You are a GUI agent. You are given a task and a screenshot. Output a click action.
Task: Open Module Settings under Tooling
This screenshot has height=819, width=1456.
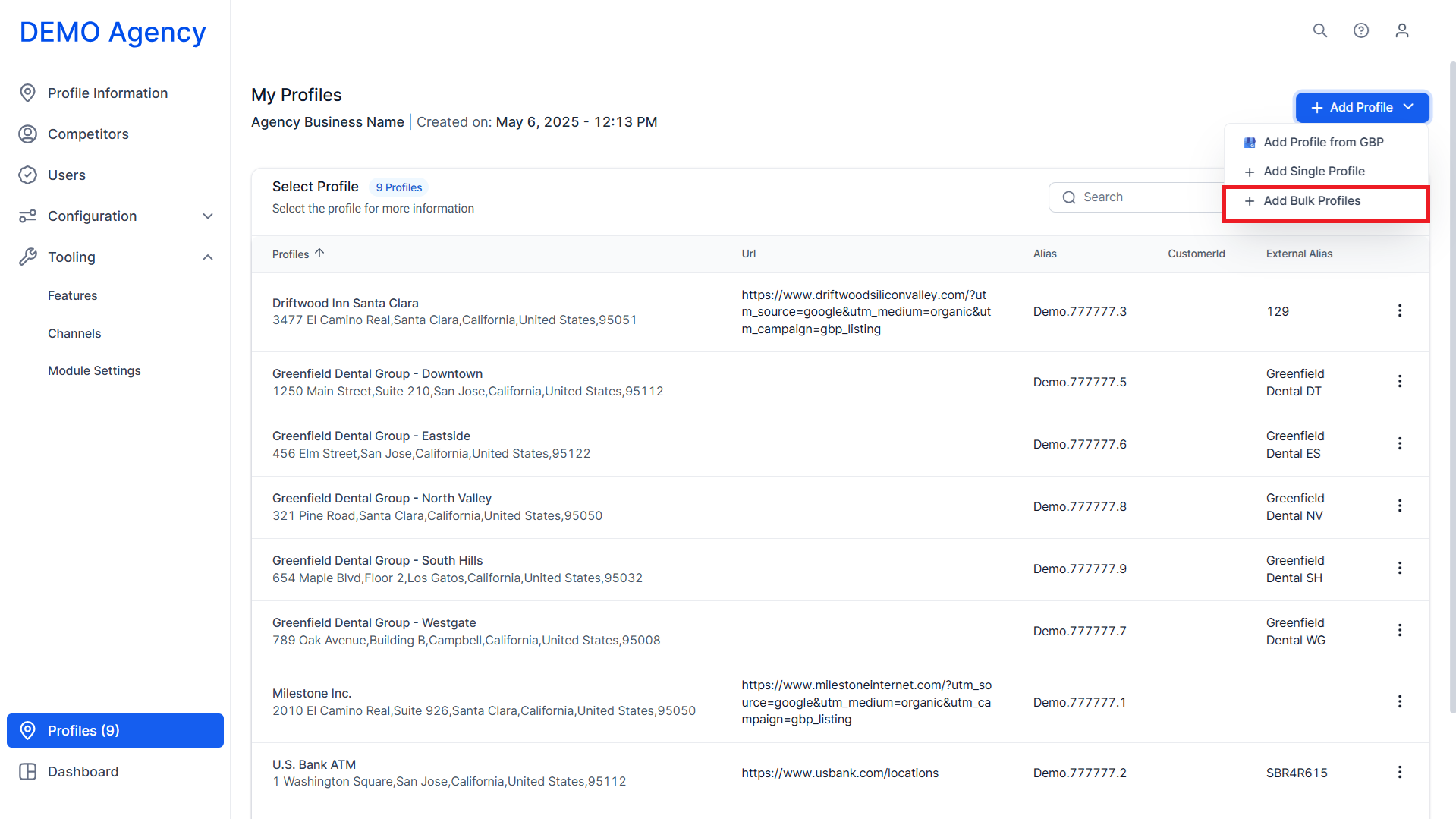pos(94,370)
